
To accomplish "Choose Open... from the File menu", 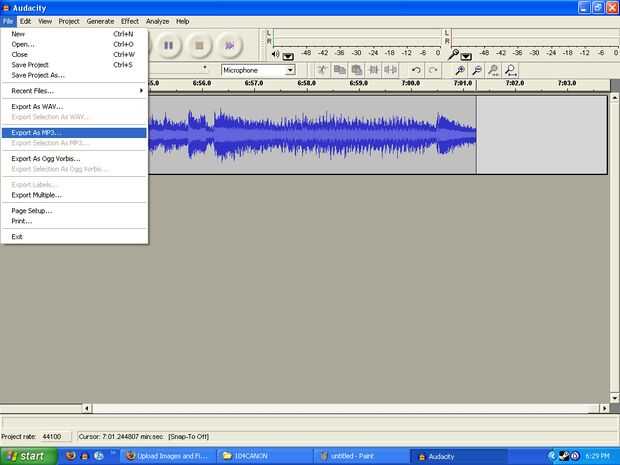I will coord(74,44).
